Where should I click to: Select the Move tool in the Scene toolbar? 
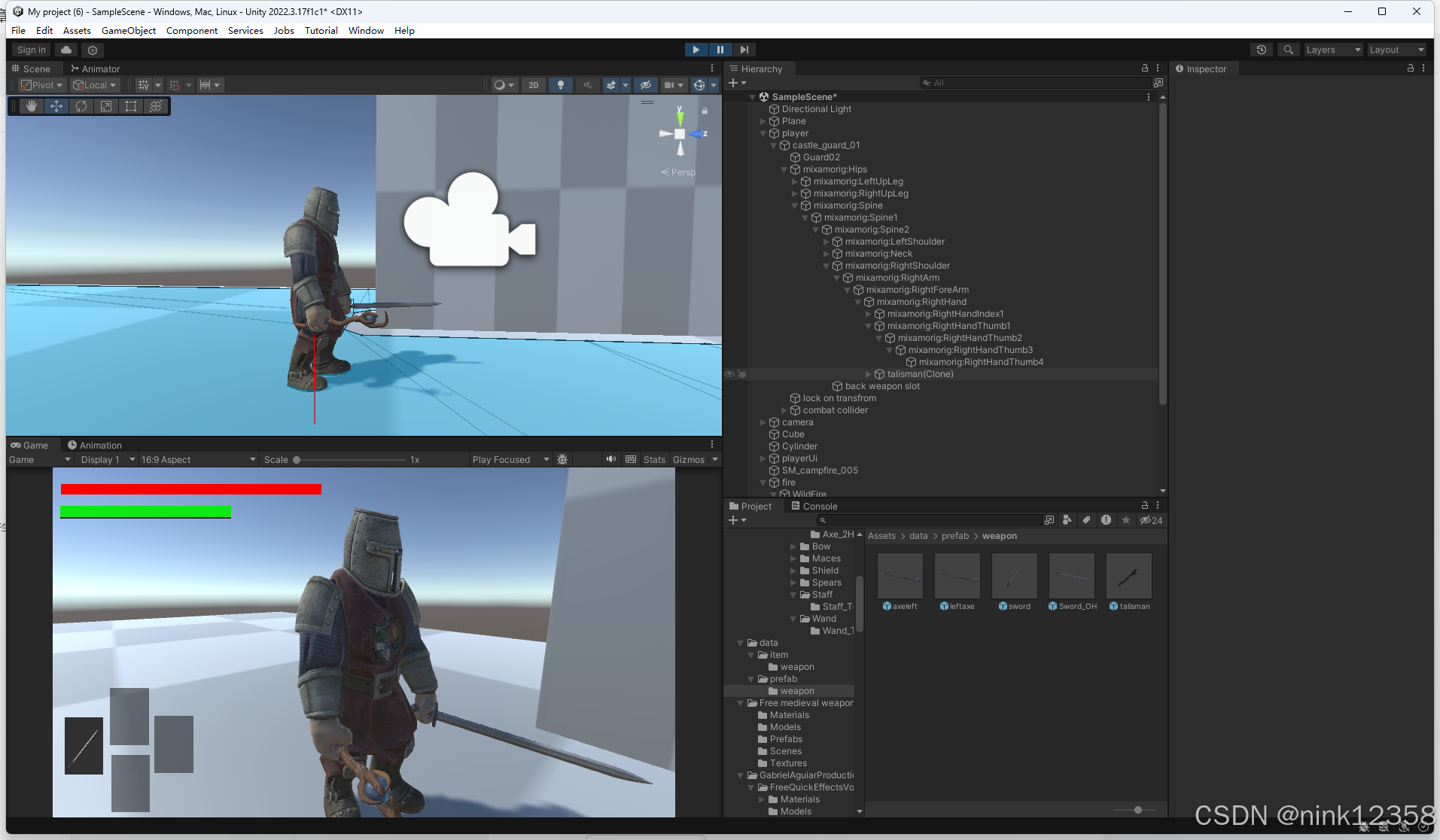[56, 105]
